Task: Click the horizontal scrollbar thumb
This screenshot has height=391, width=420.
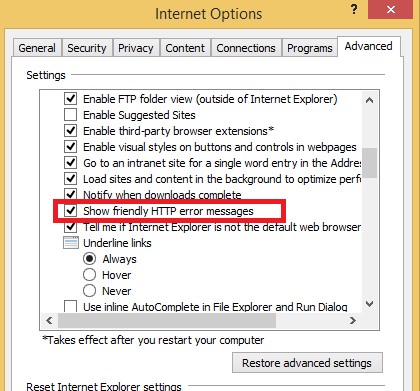Action: (x=167, y=320)
